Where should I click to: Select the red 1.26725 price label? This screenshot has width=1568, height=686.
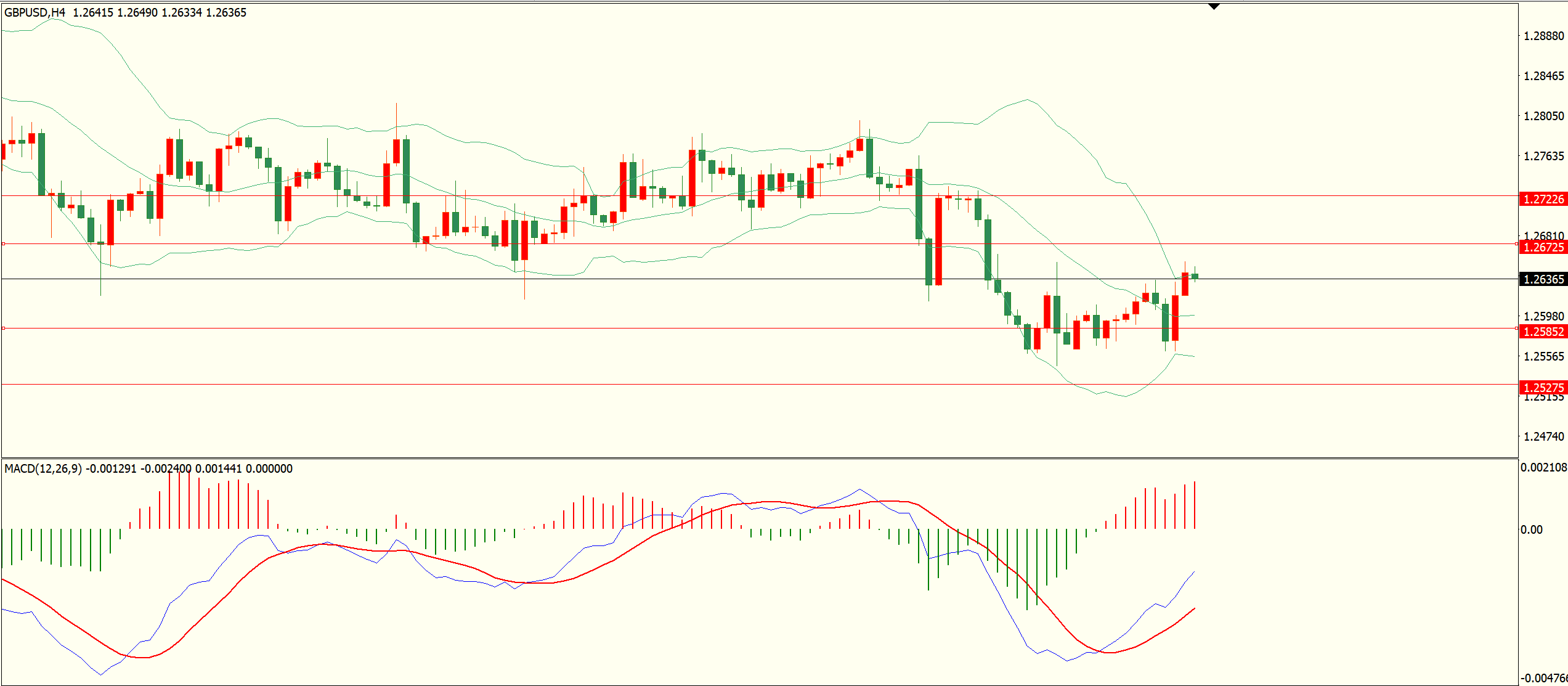coord(1543,247)
